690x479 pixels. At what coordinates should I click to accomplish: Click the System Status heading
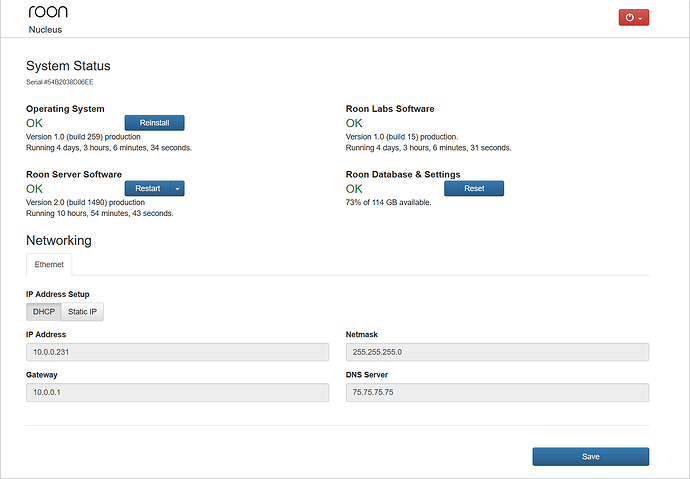[x=68, y=66]
